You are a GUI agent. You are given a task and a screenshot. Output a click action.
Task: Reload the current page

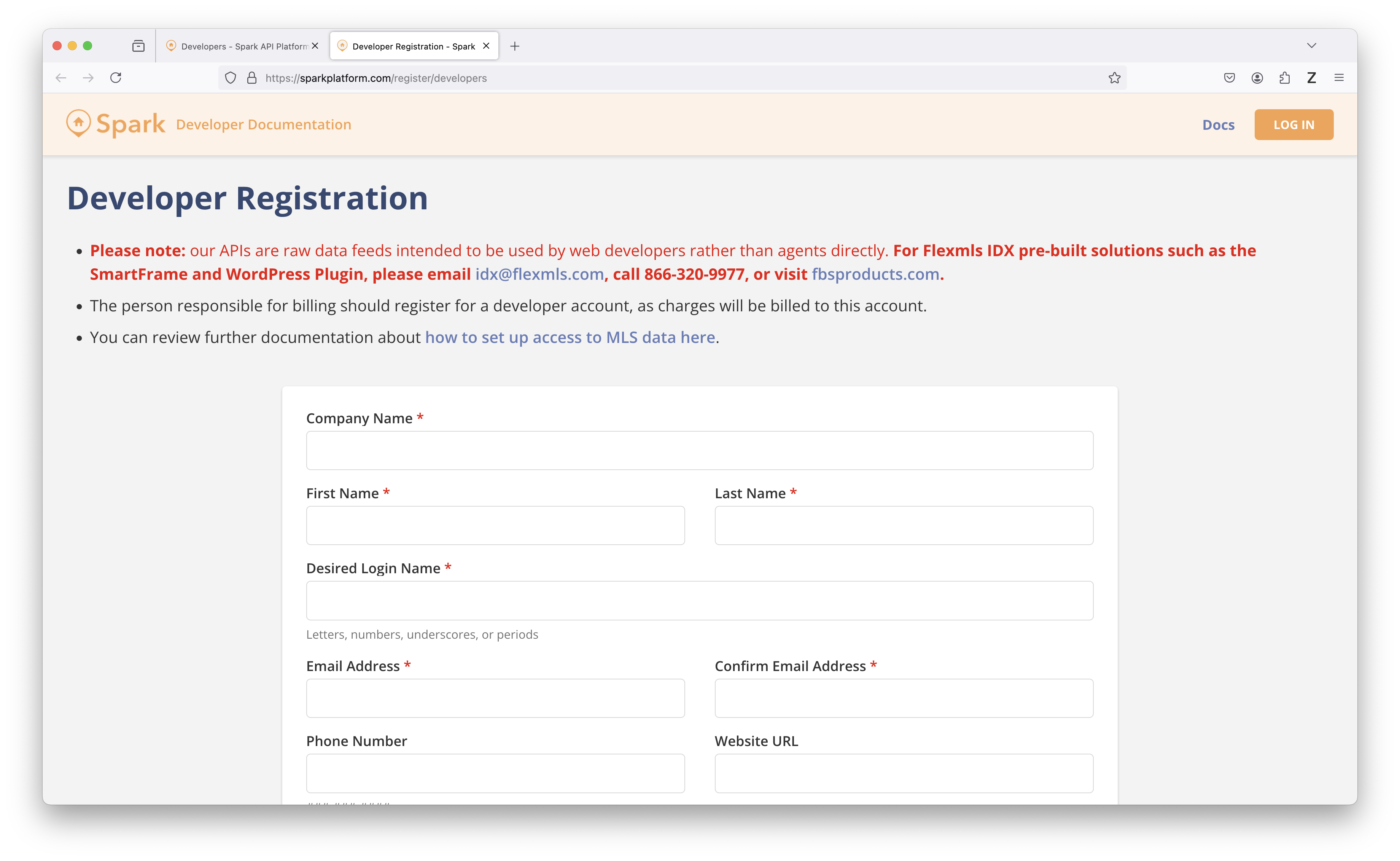click(x=116, y=78)
